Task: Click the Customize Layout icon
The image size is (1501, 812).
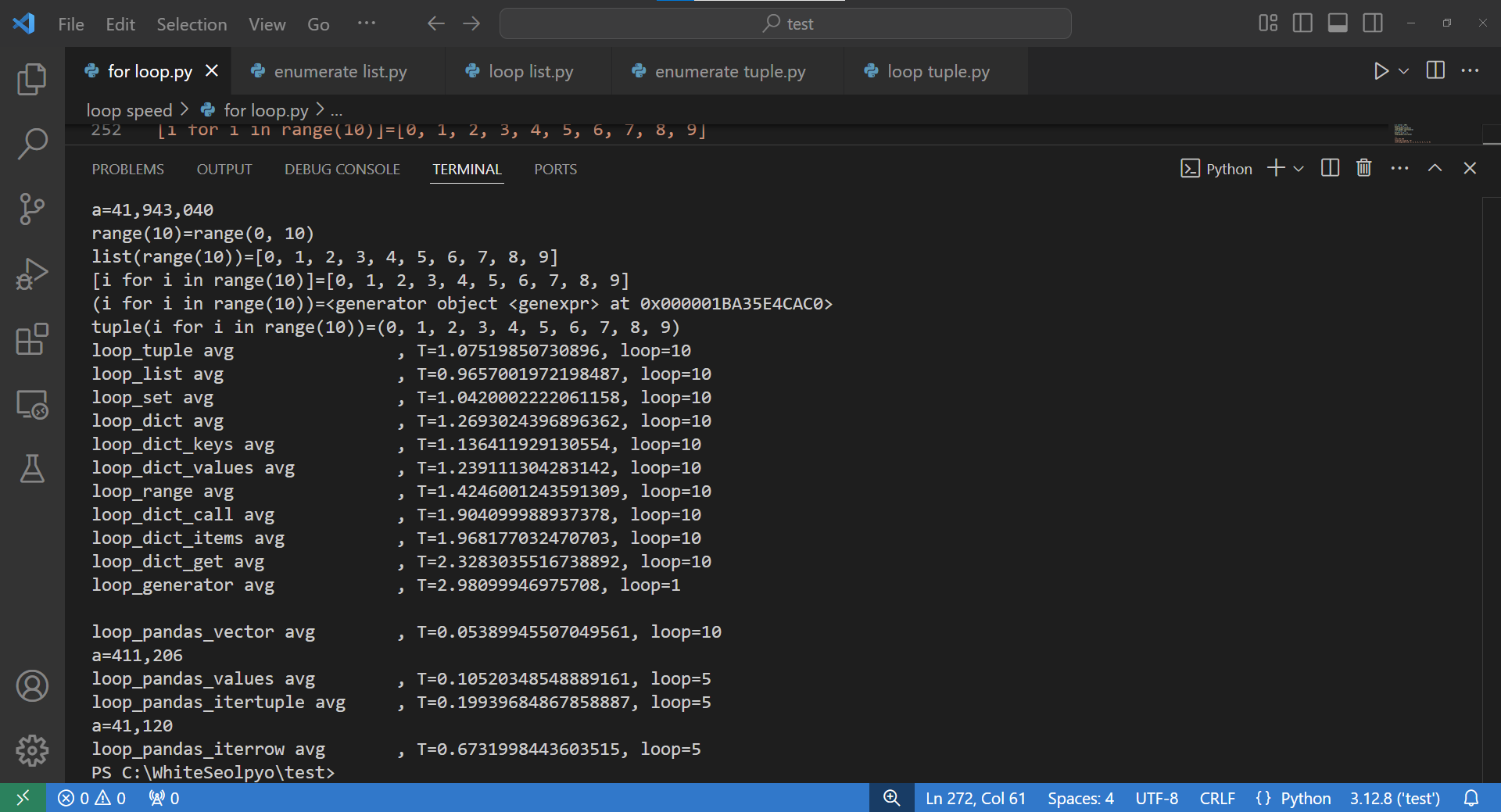Action: tap(1268, 23)
